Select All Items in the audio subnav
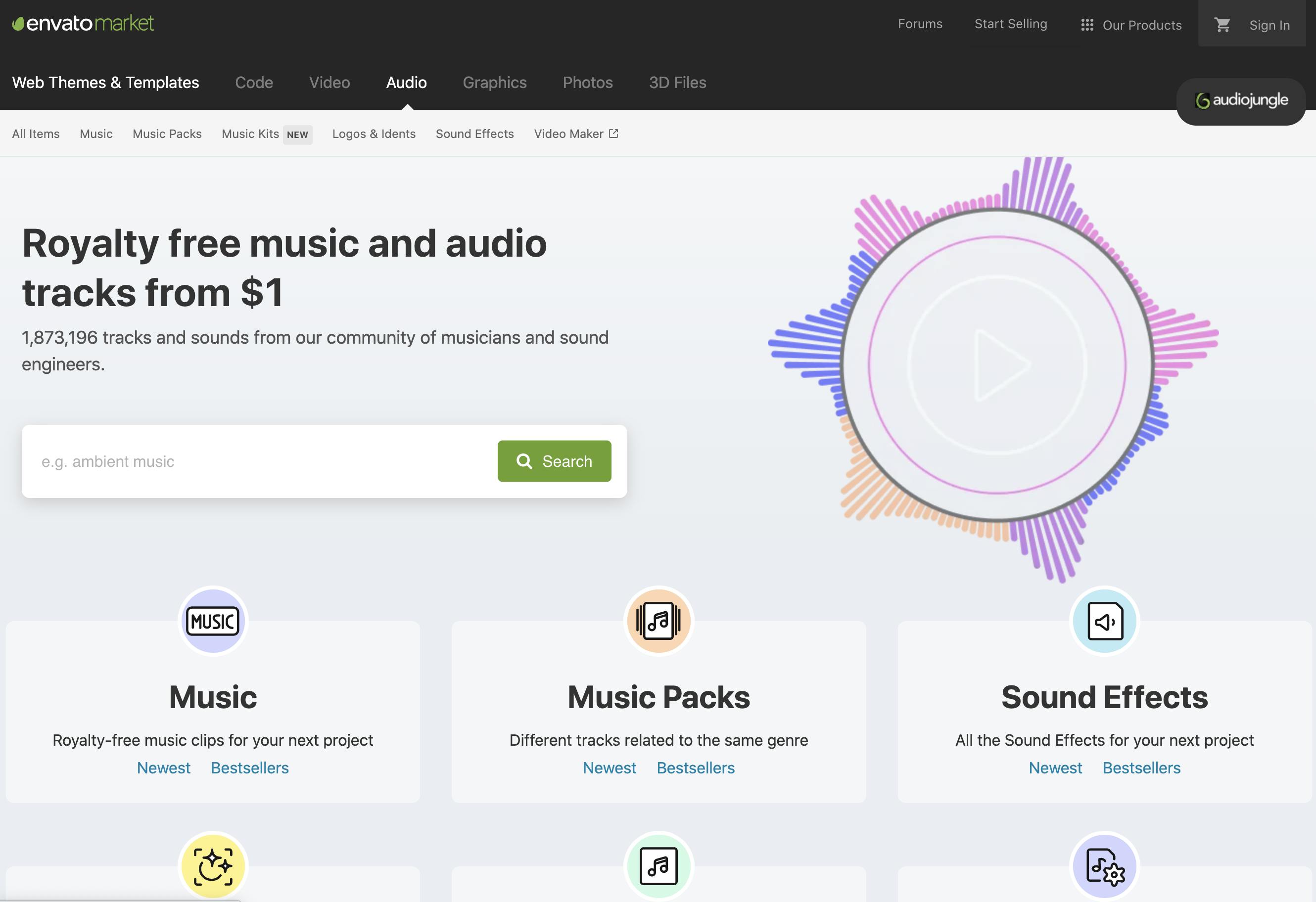Screen dimensions: 1316x902 [x=36, y=134]
